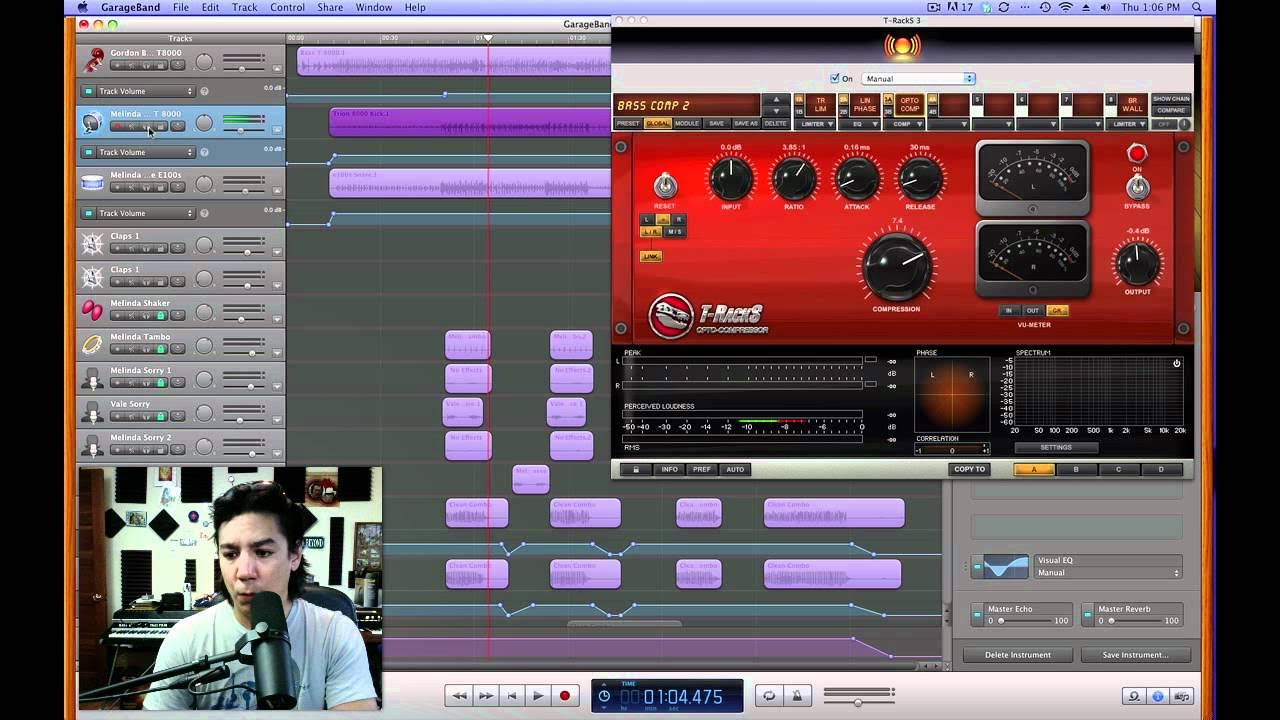Open Track Volume dropdown under Melinda E100s

pyautogui.click(x=146, y=213)
